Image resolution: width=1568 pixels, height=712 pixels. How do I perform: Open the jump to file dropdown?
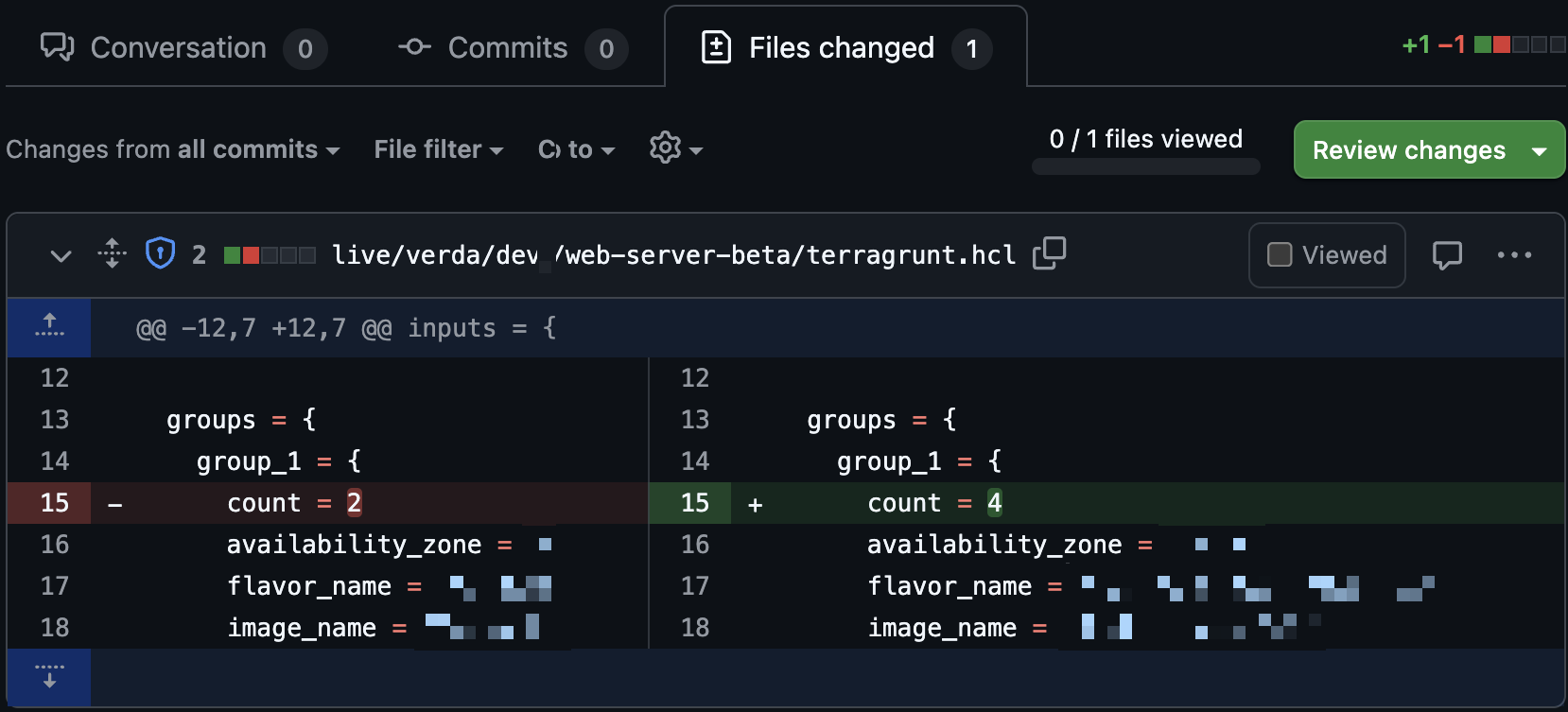(x=576, y=149)
